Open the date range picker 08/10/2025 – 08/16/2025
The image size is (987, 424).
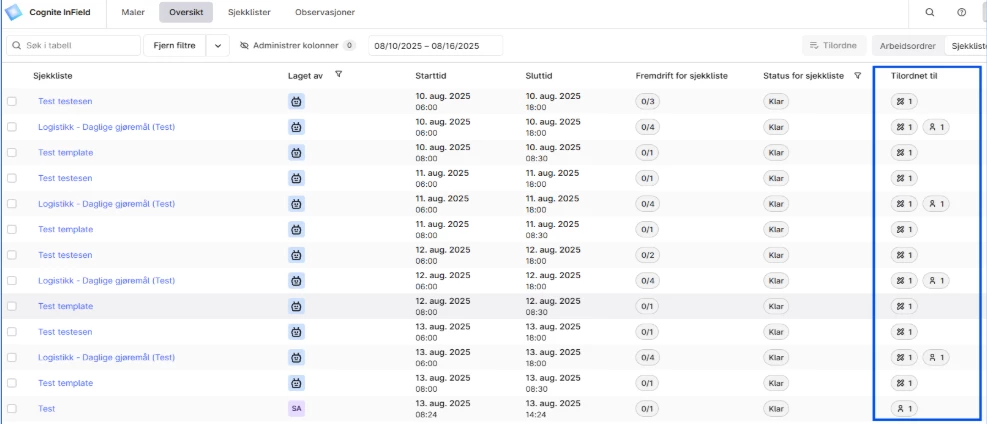(x=435, y=46)
